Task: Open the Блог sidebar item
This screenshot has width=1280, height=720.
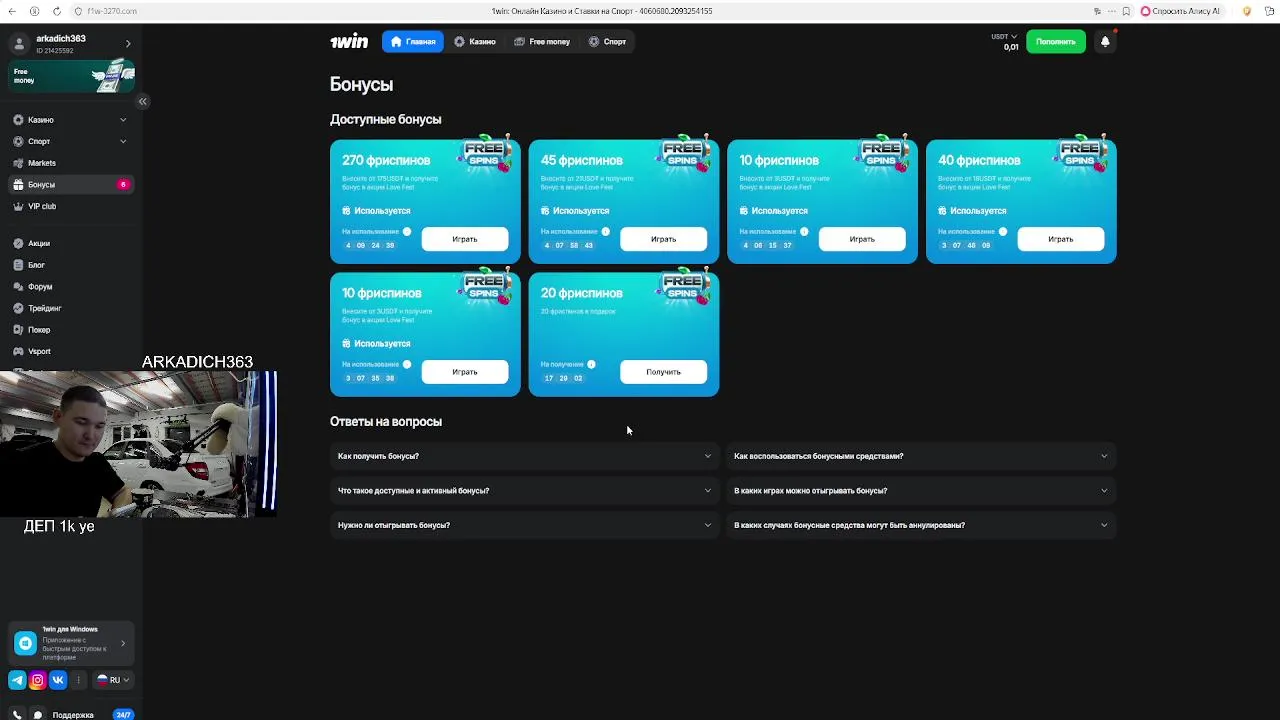Action: coord(36,265)
